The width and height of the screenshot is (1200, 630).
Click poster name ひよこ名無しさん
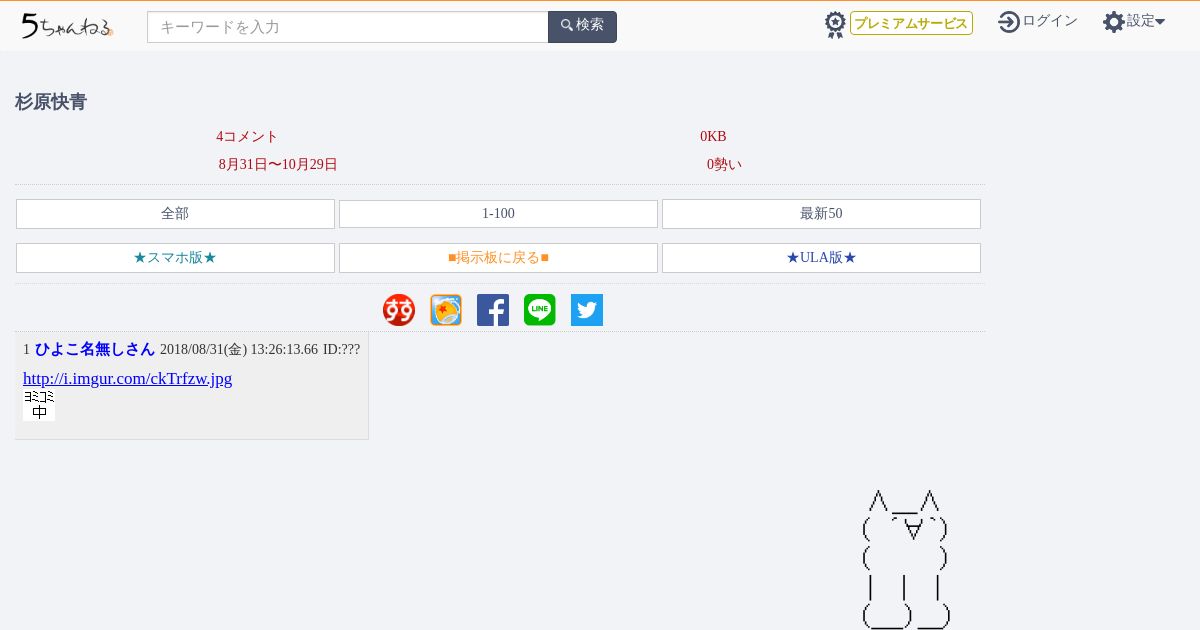[x=95, y=349]
